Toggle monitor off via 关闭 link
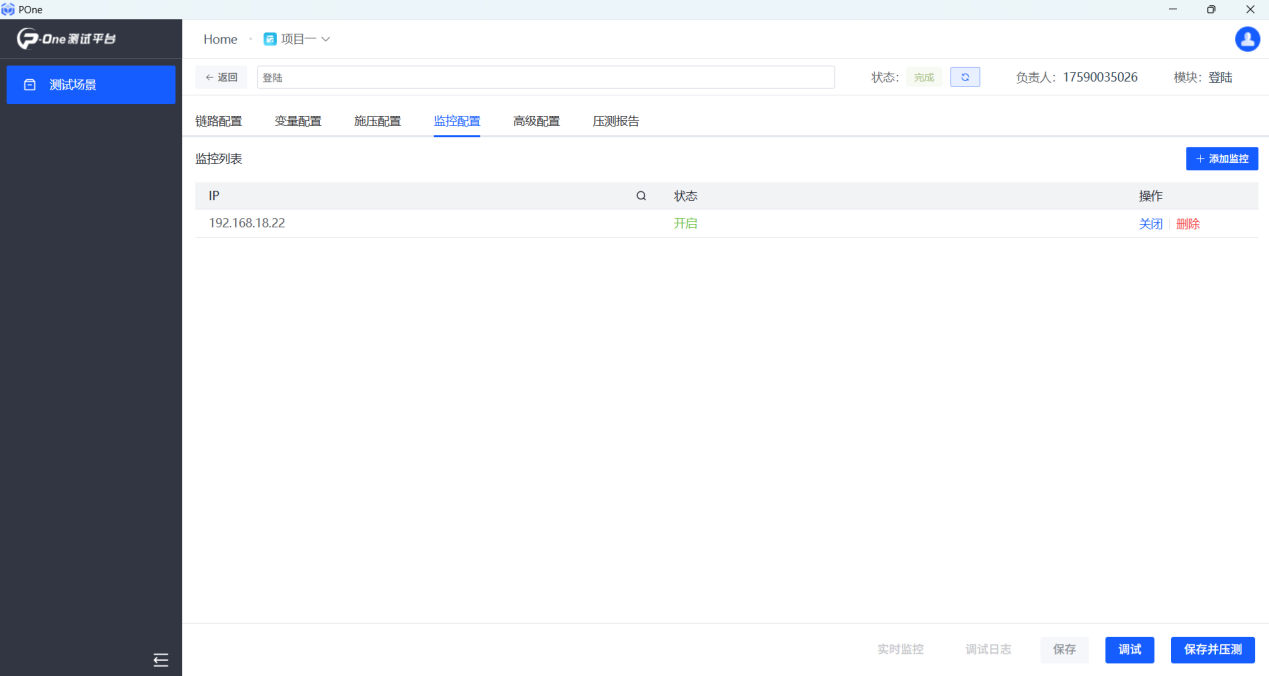1269x676 pixels. (1150, 224)
